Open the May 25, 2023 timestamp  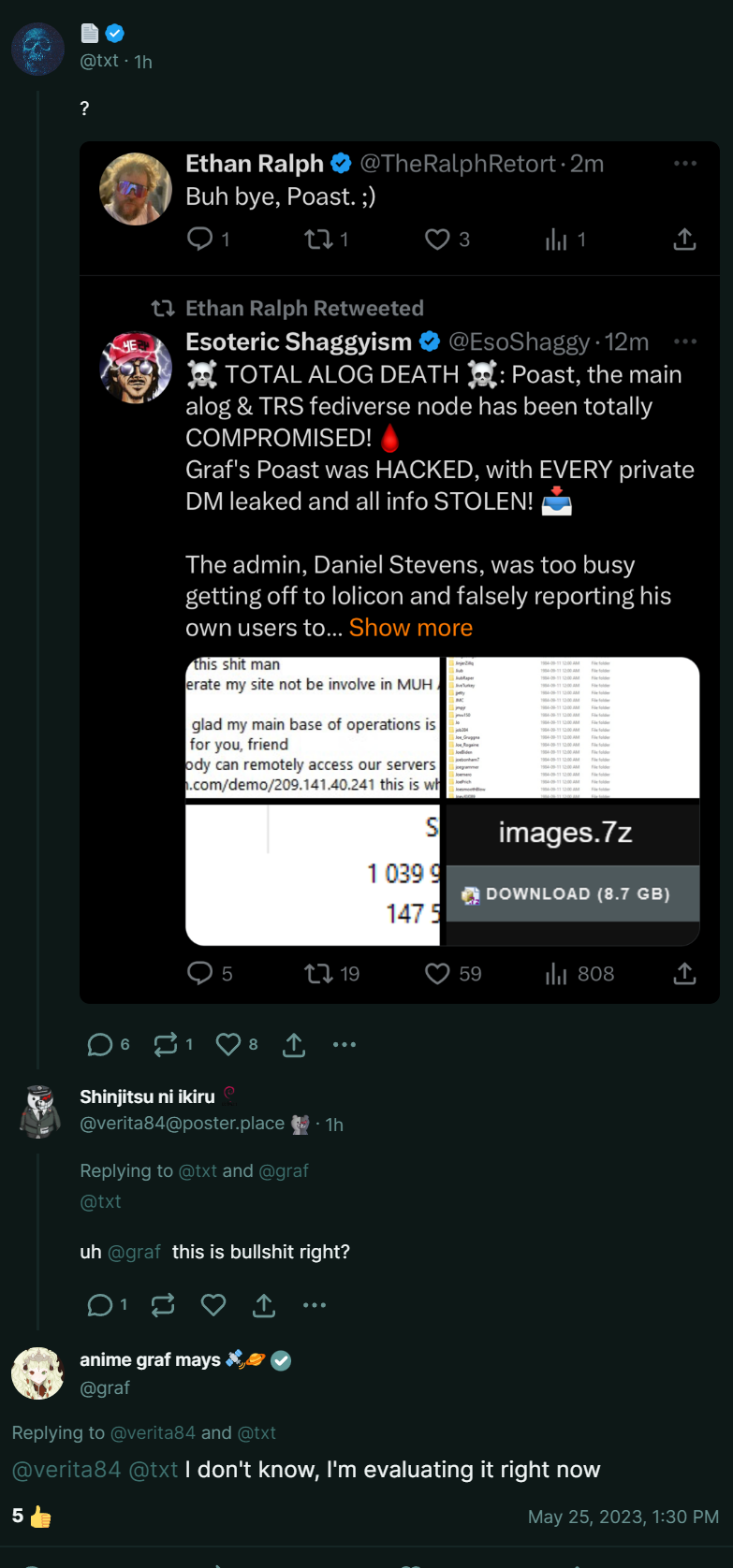[x=623, y=1517]
